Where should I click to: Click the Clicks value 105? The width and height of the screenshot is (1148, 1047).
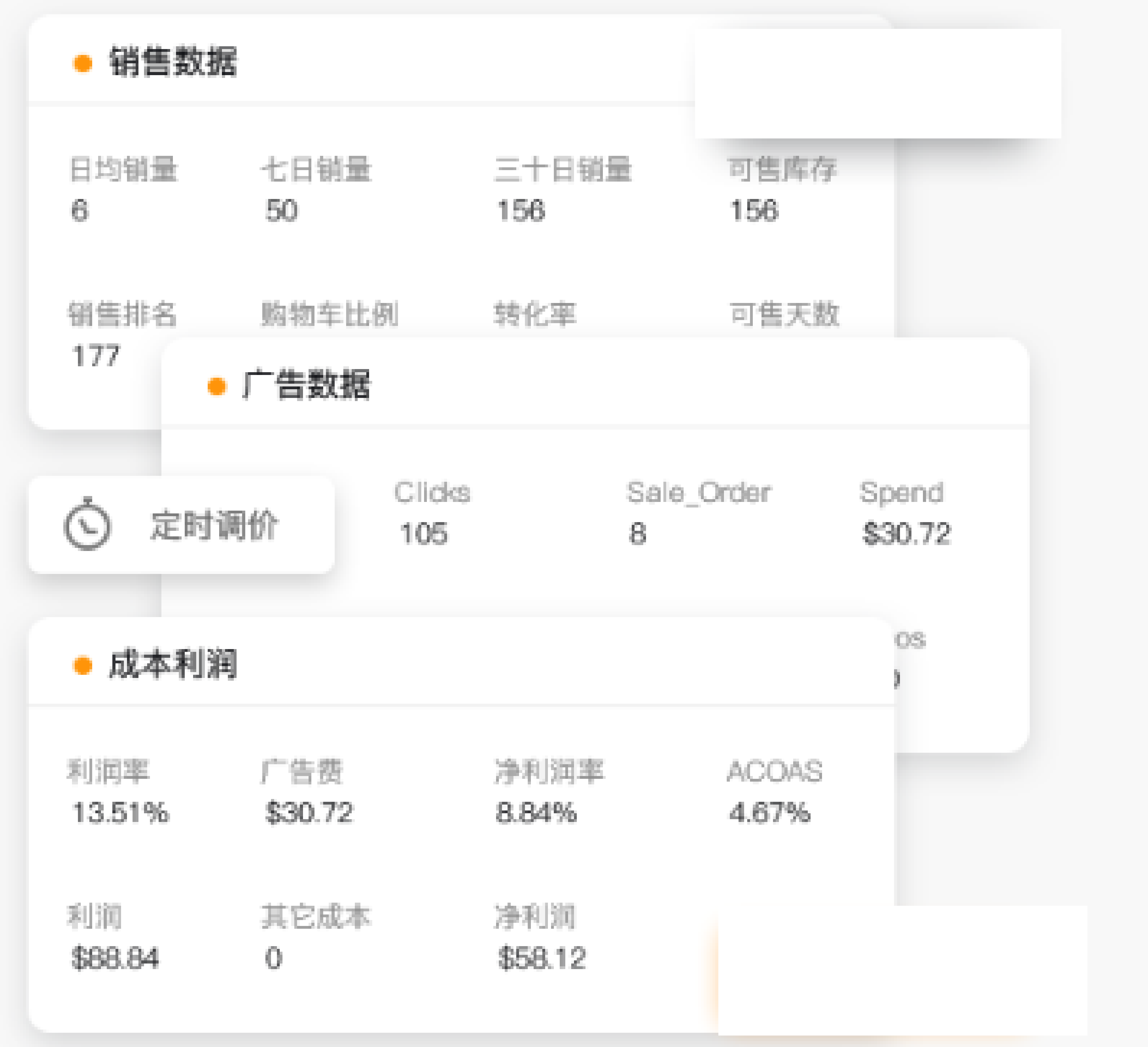coord(424,534)
